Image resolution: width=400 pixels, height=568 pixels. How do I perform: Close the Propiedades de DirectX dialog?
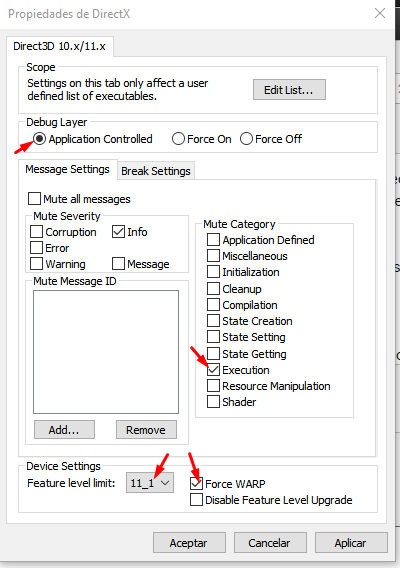380,13
